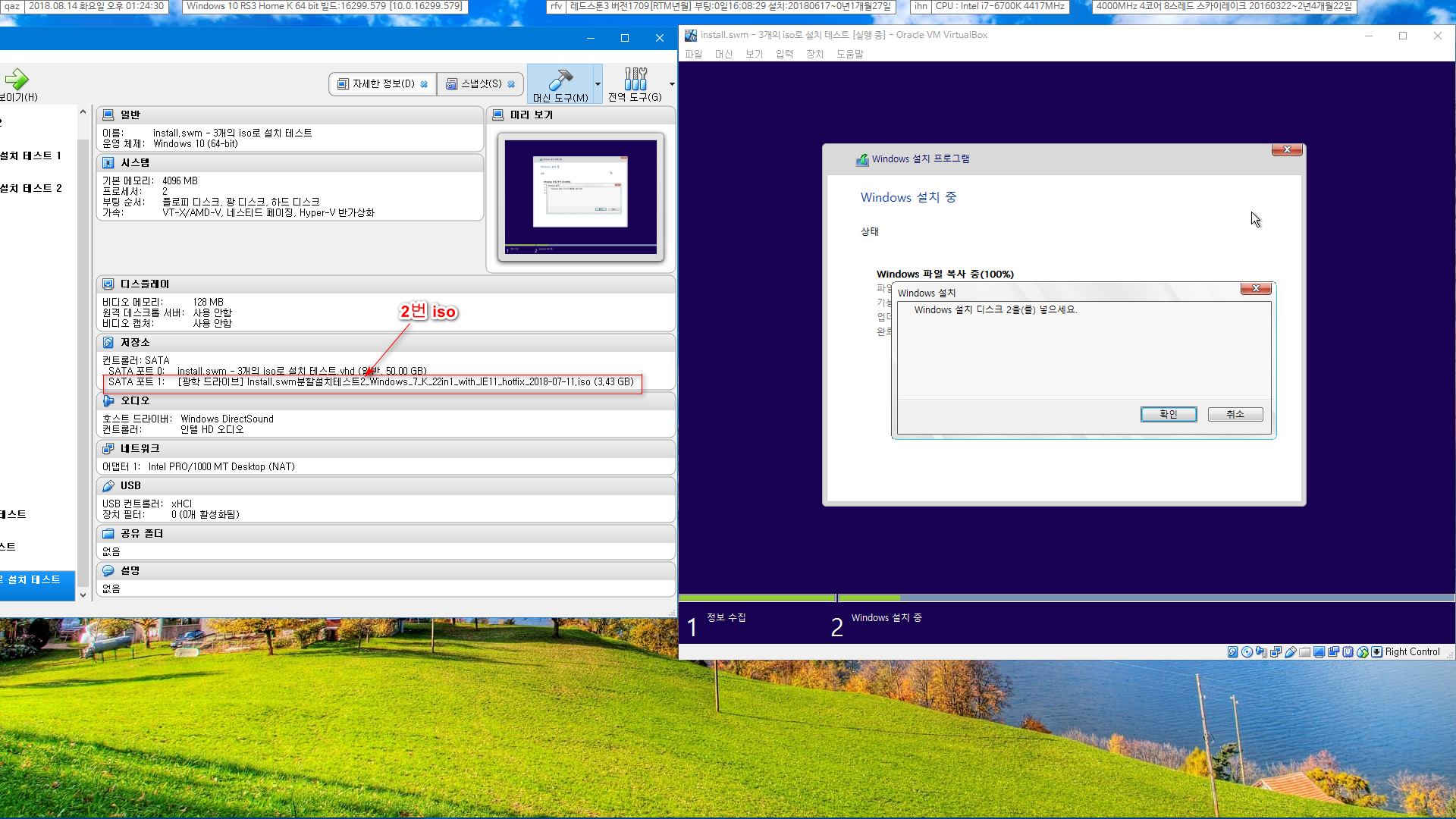The width and height of the screenshot is (1456, 819).
Task: Open the 보기 (View) menu in VM window
Action: [x=754, y=54]
